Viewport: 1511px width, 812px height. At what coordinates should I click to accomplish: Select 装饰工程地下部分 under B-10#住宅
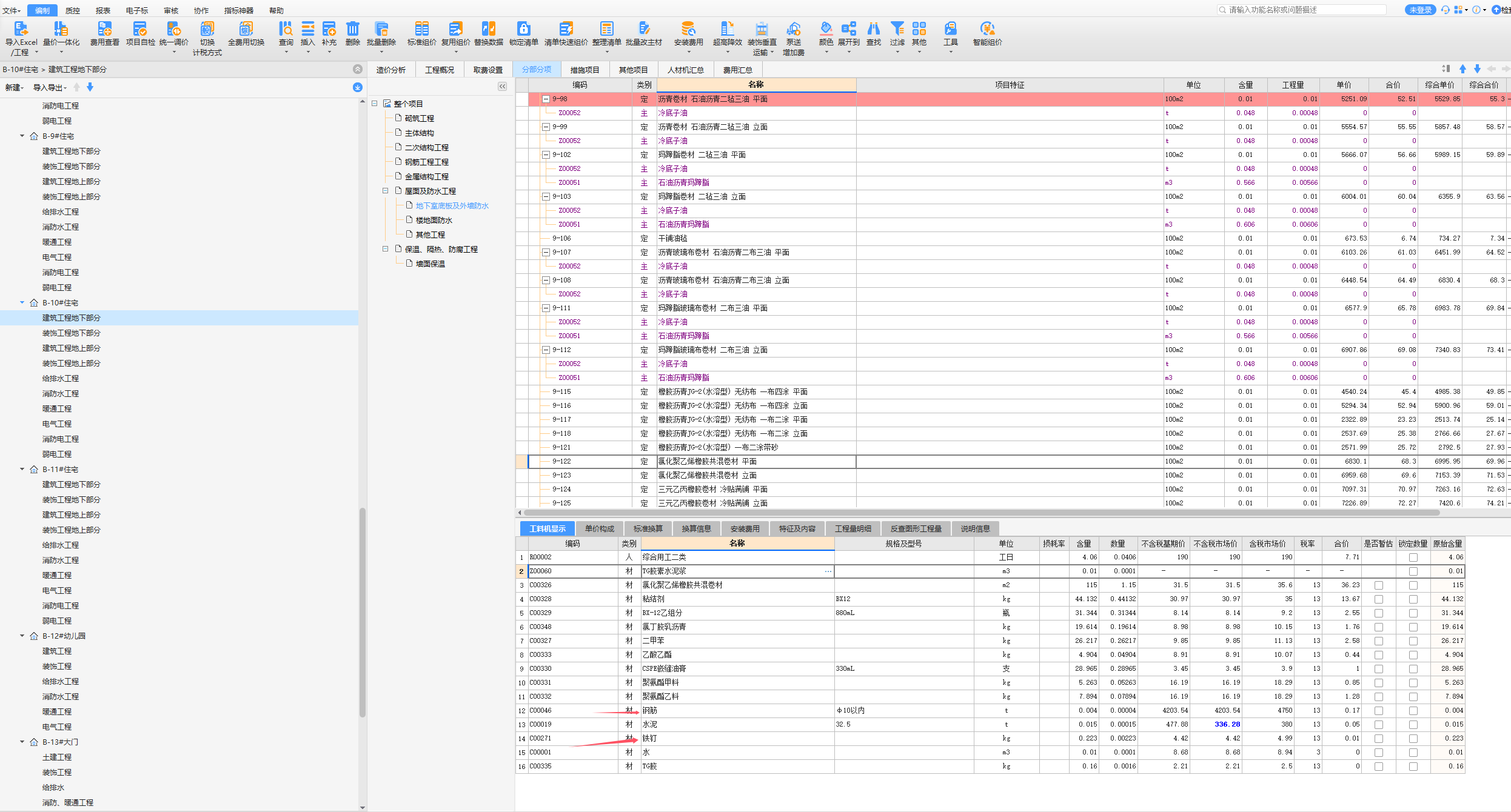71,333
